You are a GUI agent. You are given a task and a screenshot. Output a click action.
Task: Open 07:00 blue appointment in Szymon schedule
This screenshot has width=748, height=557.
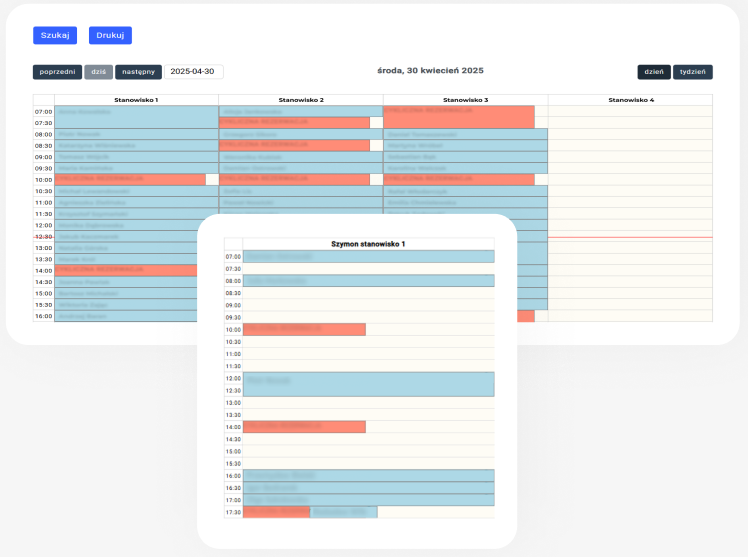pos(368,256)
